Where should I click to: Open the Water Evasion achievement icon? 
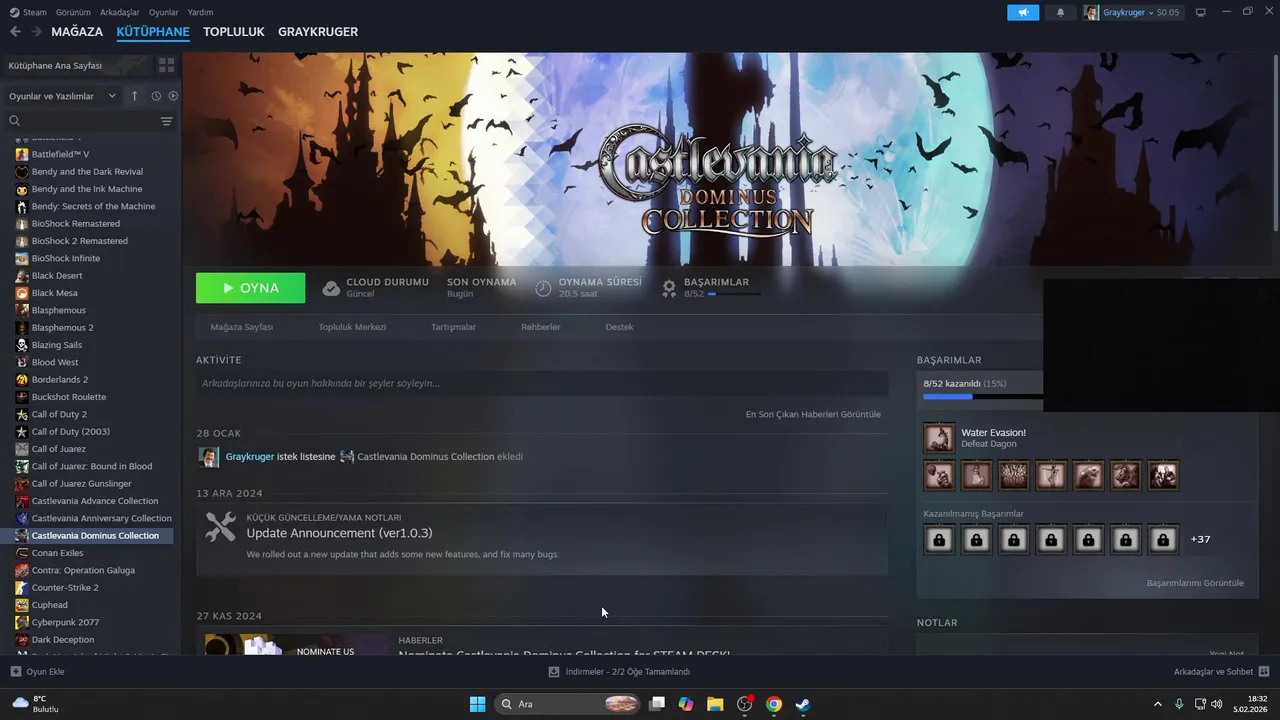(938, 438)
